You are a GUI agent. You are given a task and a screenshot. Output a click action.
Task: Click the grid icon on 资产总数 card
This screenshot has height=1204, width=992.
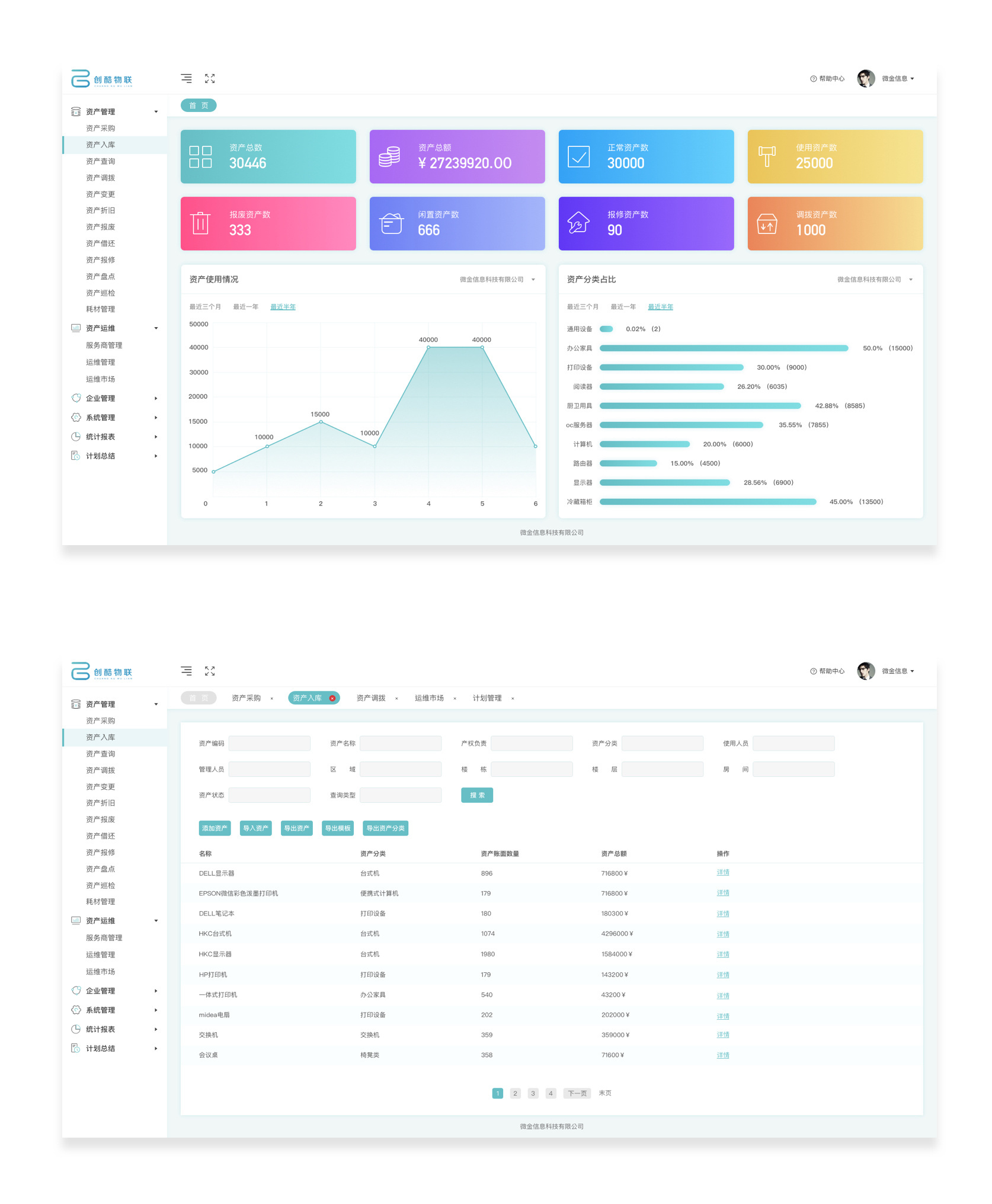200,157
